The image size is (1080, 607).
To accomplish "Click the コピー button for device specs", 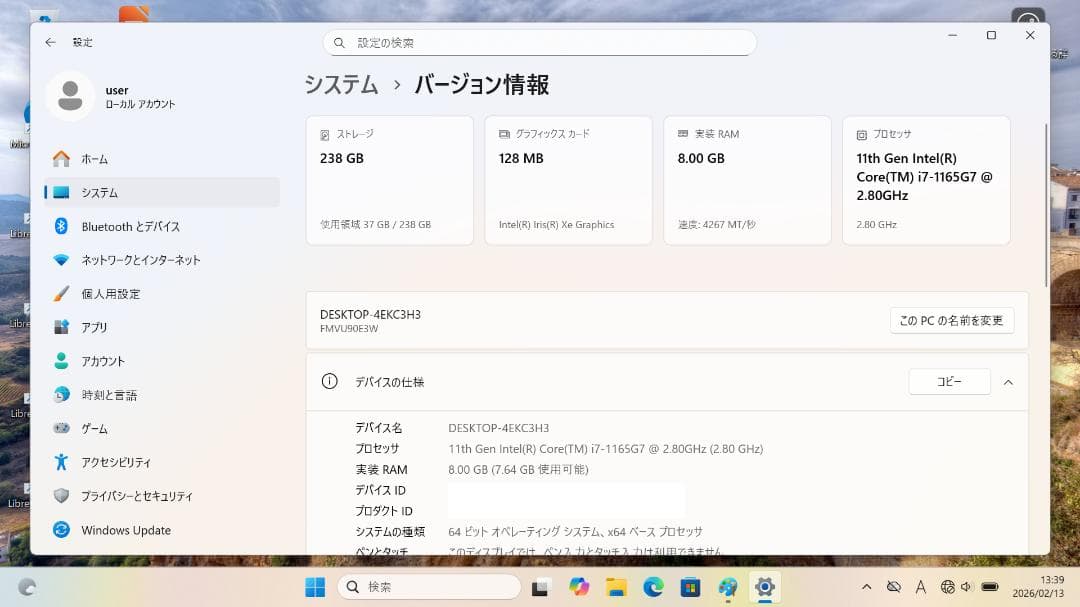I will coord(948,382).
